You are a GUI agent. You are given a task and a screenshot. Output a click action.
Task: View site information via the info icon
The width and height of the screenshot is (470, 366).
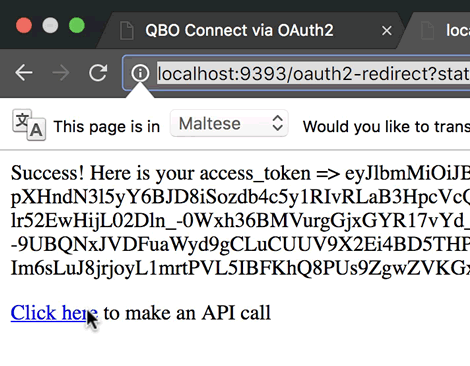tap(140, 73)
